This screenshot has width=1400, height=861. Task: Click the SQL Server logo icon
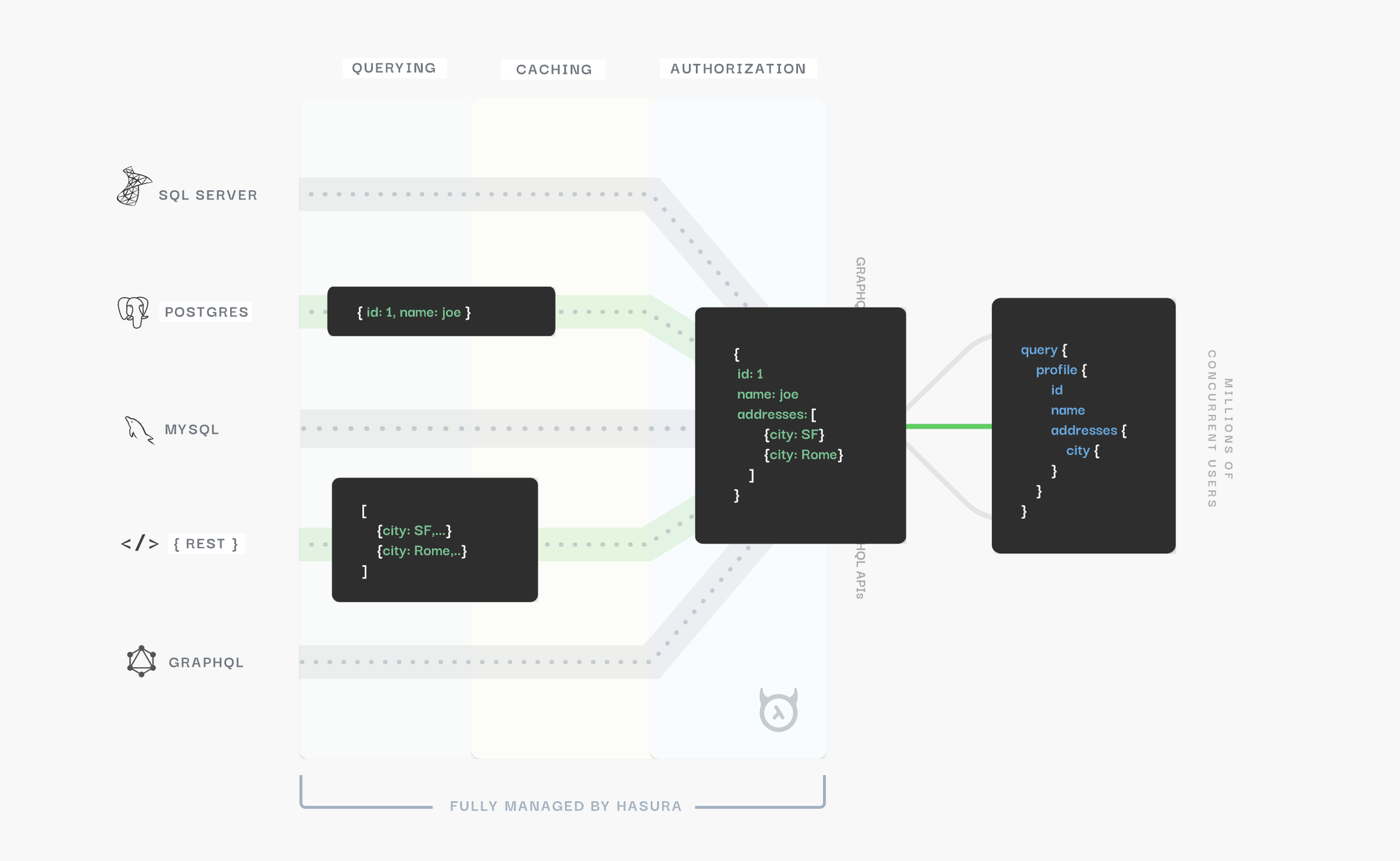134,187
